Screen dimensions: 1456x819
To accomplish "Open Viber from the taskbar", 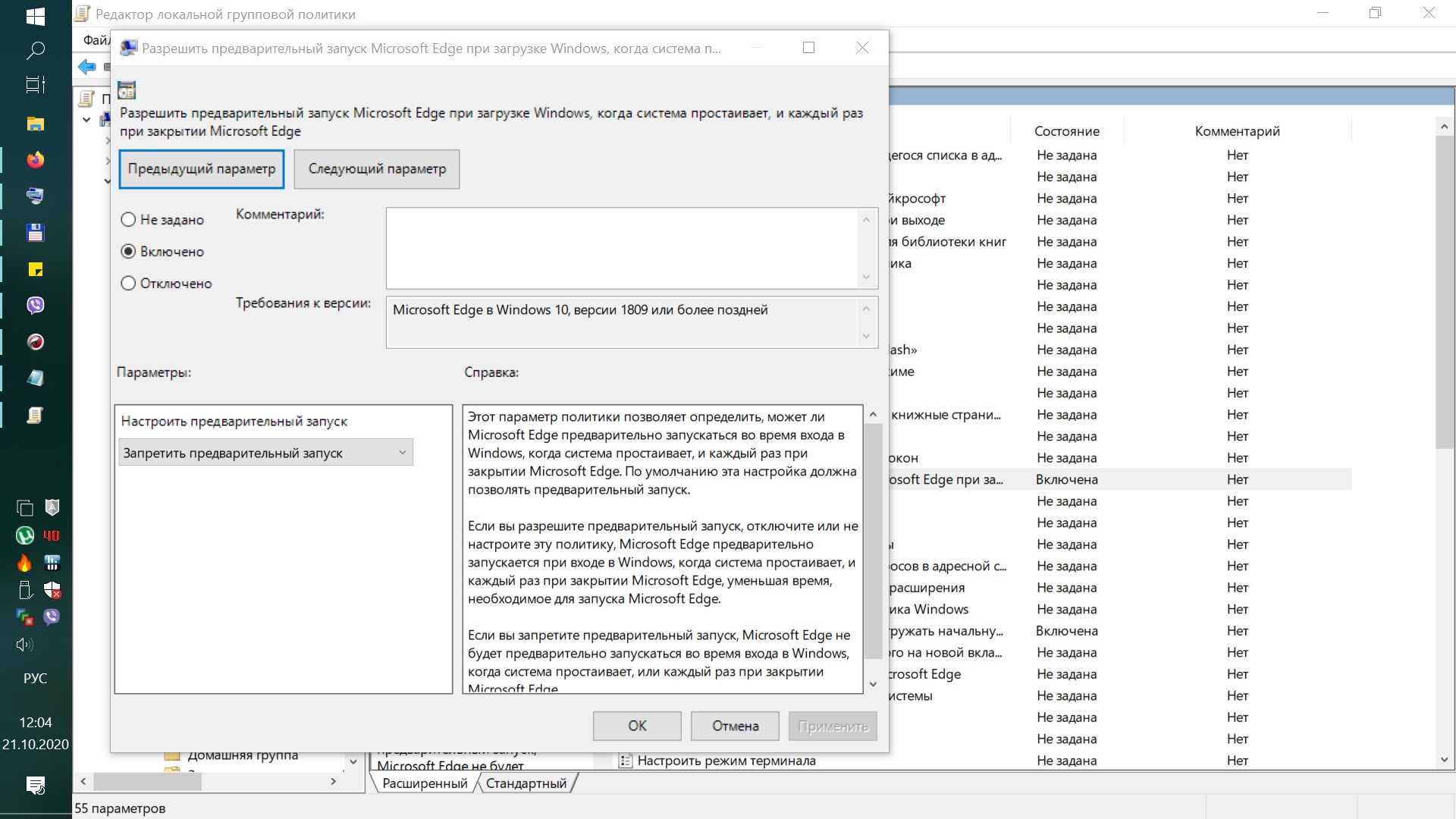I will point(35,305).
